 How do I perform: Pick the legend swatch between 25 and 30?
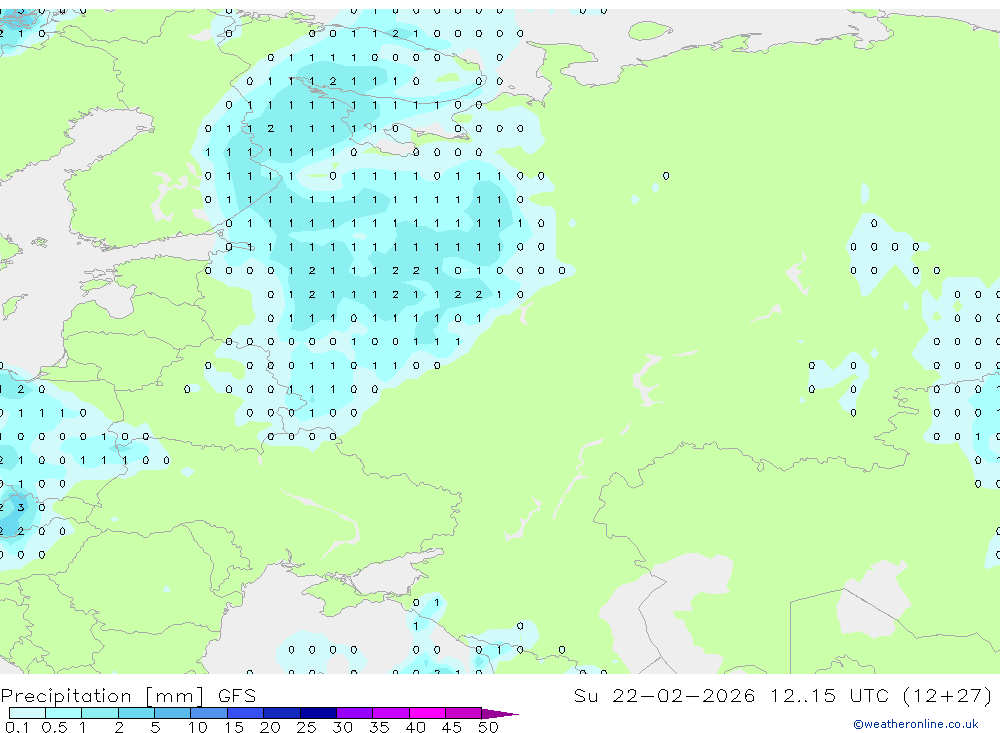(318, 713)
